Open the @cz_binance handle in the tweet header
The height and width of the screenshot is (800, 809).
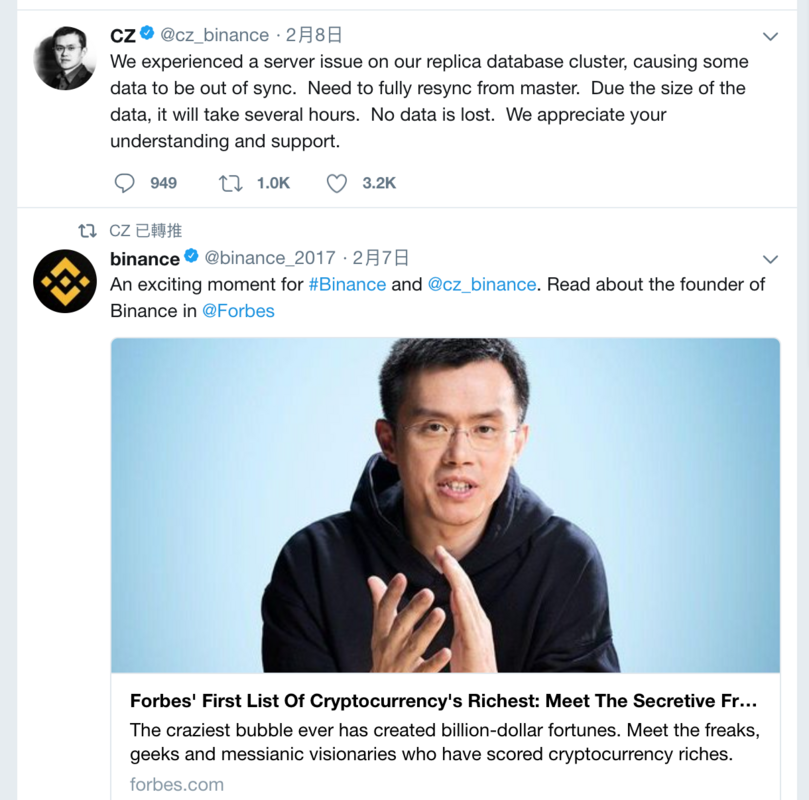pyautogui.click(x=215, y=35)
